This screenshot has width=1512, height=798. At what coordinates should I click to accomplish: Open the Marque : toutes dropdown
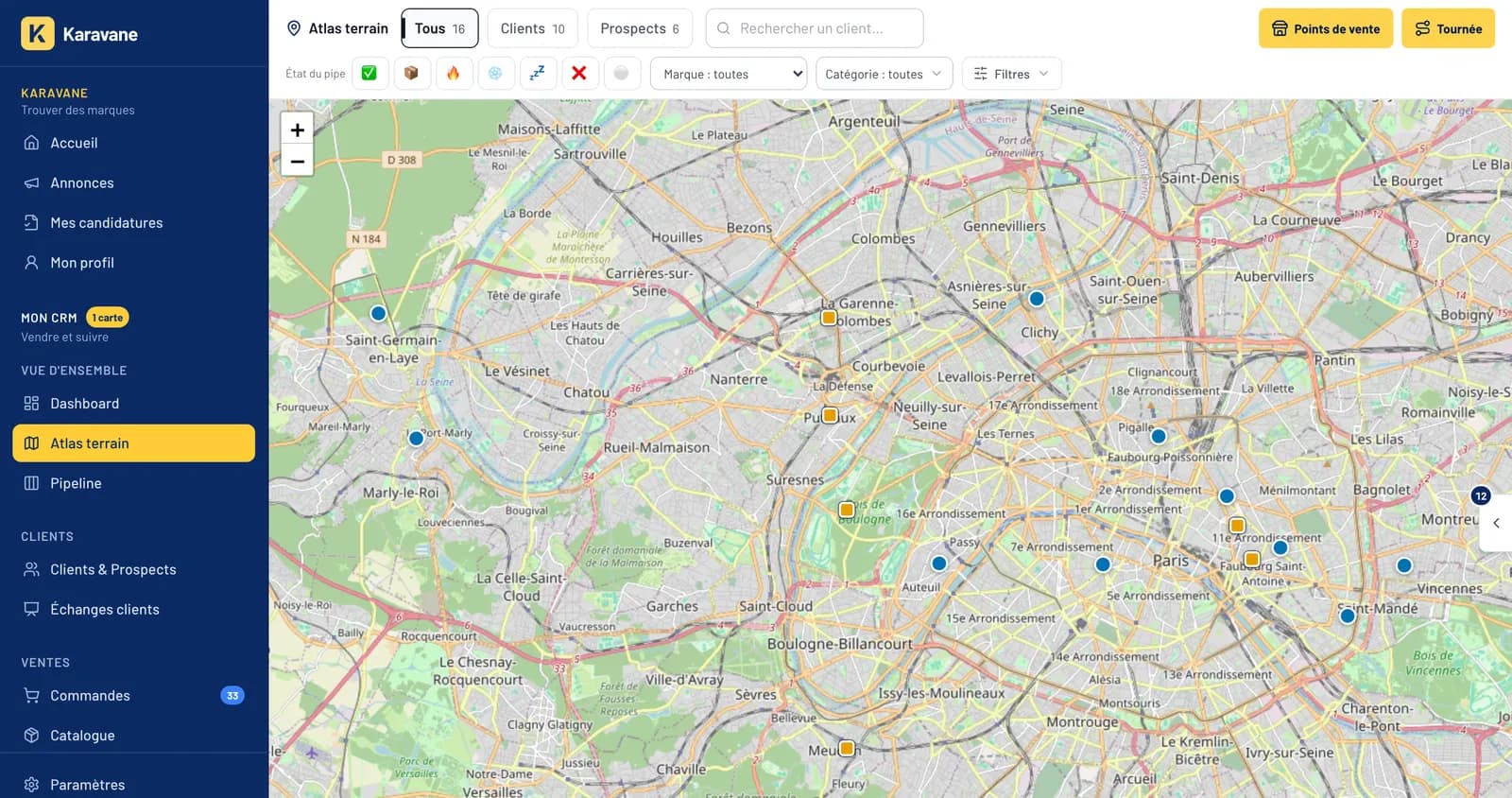(729, 74)
